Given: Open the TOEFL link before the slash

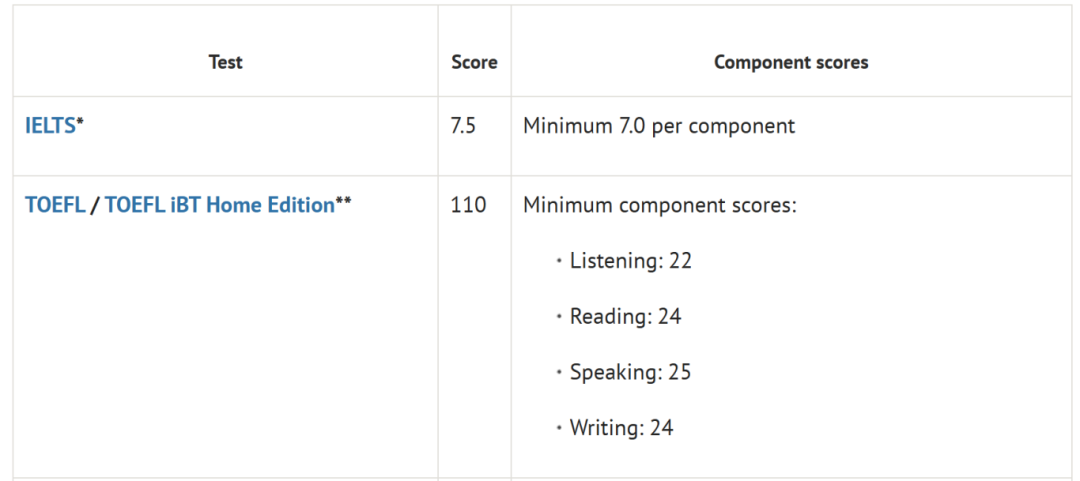Looking at the screenshot, I should [55, 205].
